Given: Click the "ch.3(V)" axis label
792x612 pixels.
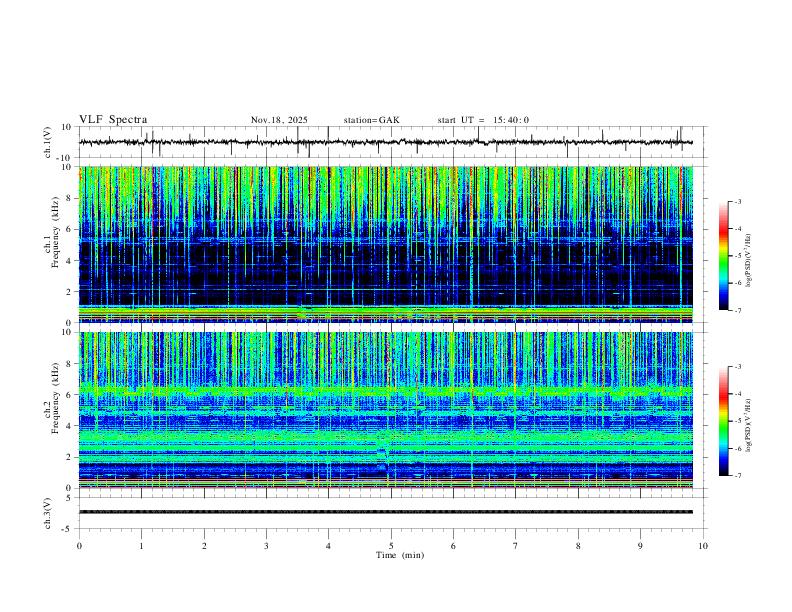Looking at the screenshot, I should 47,513.
